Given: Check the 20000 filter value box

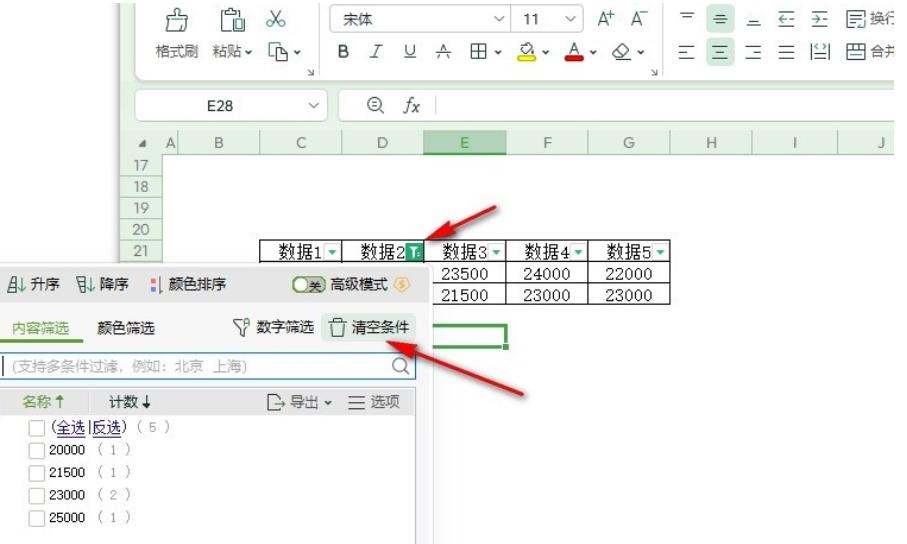Looking at the screenshot, I should (x=36, y=450).
